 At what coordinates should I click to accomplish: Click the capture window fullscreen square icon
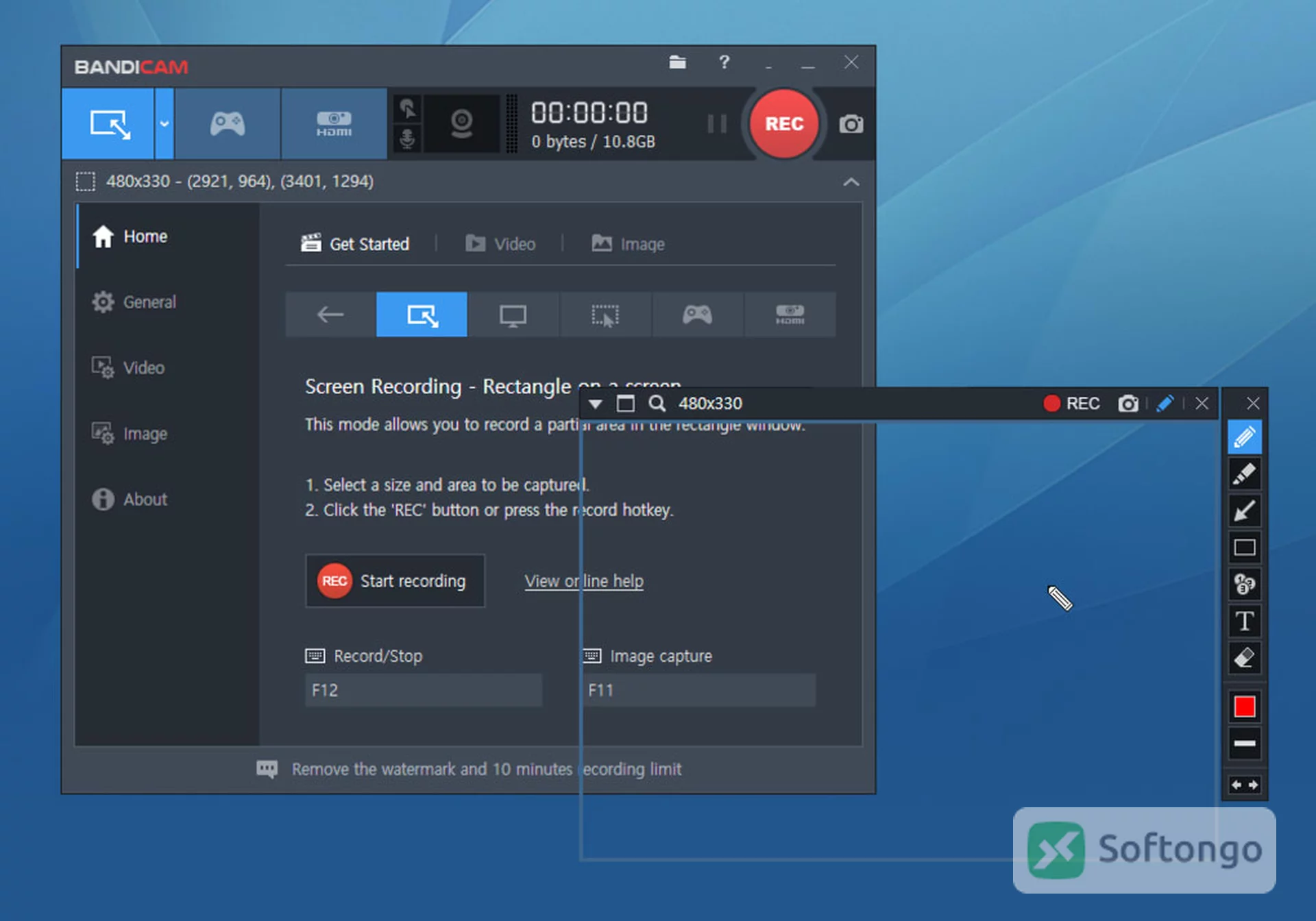(625, 404)
